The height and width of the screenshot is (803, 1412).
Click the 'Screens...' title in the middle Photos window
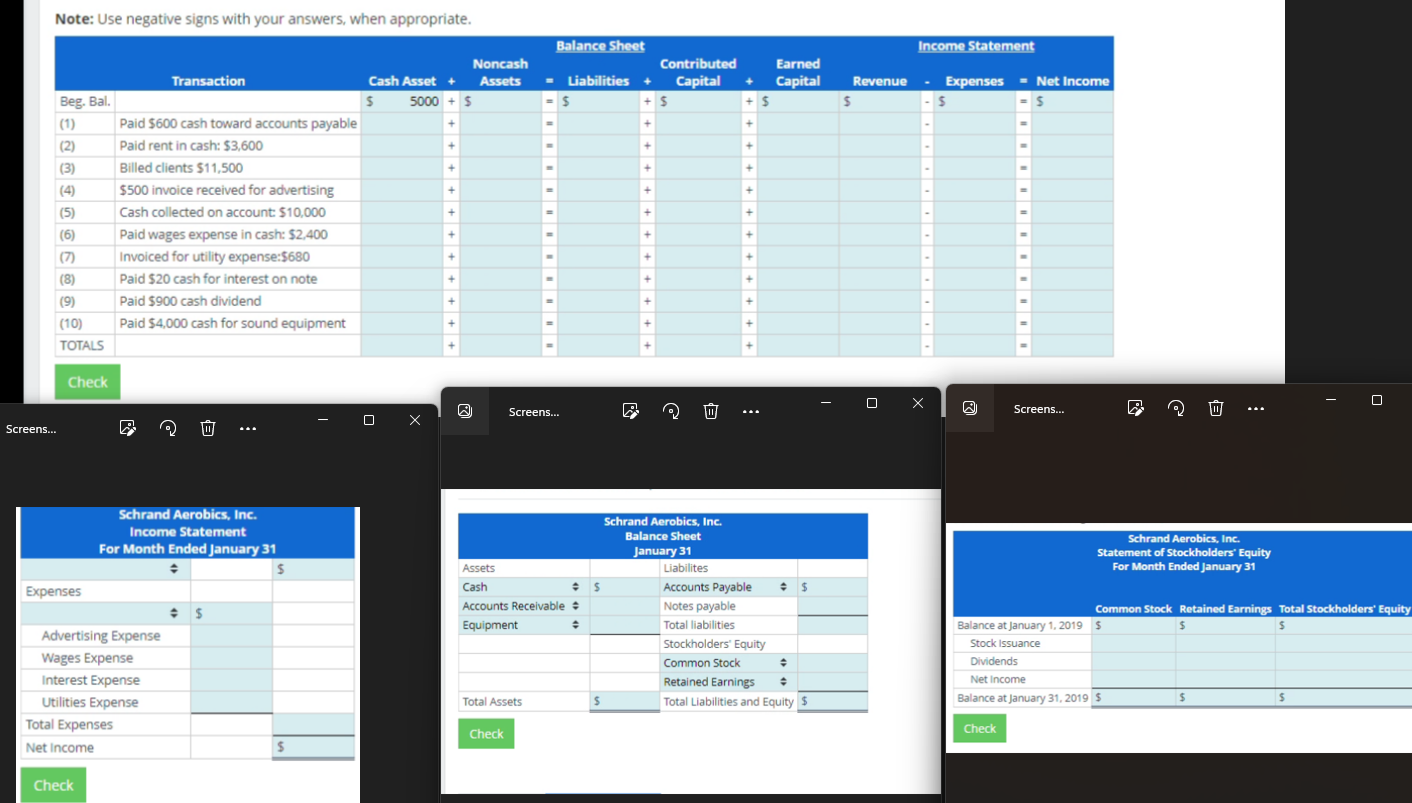click(534, 412)
